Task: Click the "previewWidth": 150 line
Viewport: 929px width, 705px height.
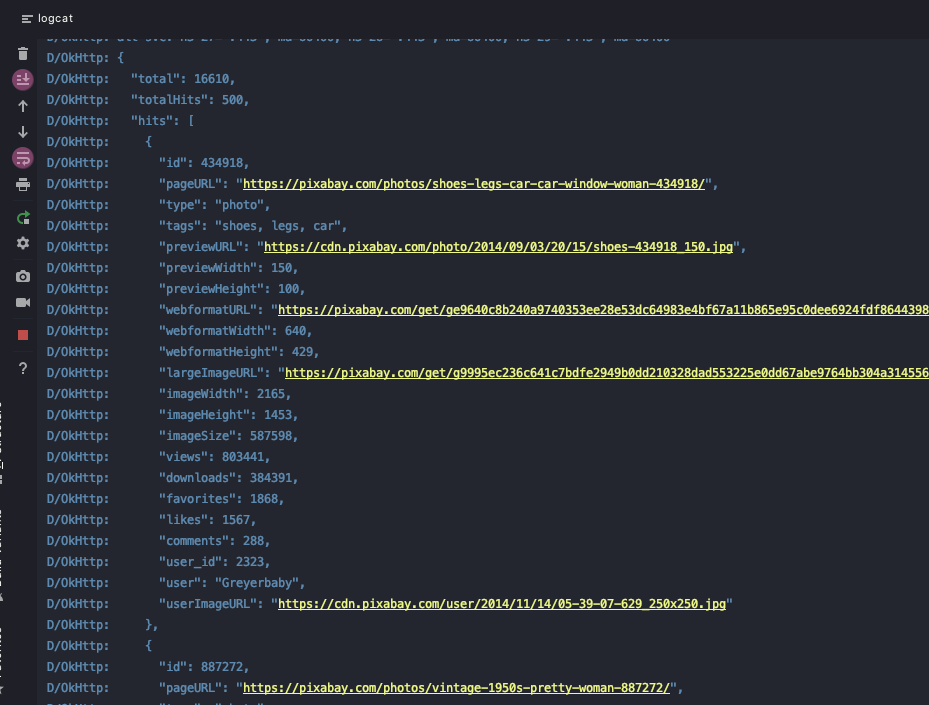Action: (x=228, y=268)
